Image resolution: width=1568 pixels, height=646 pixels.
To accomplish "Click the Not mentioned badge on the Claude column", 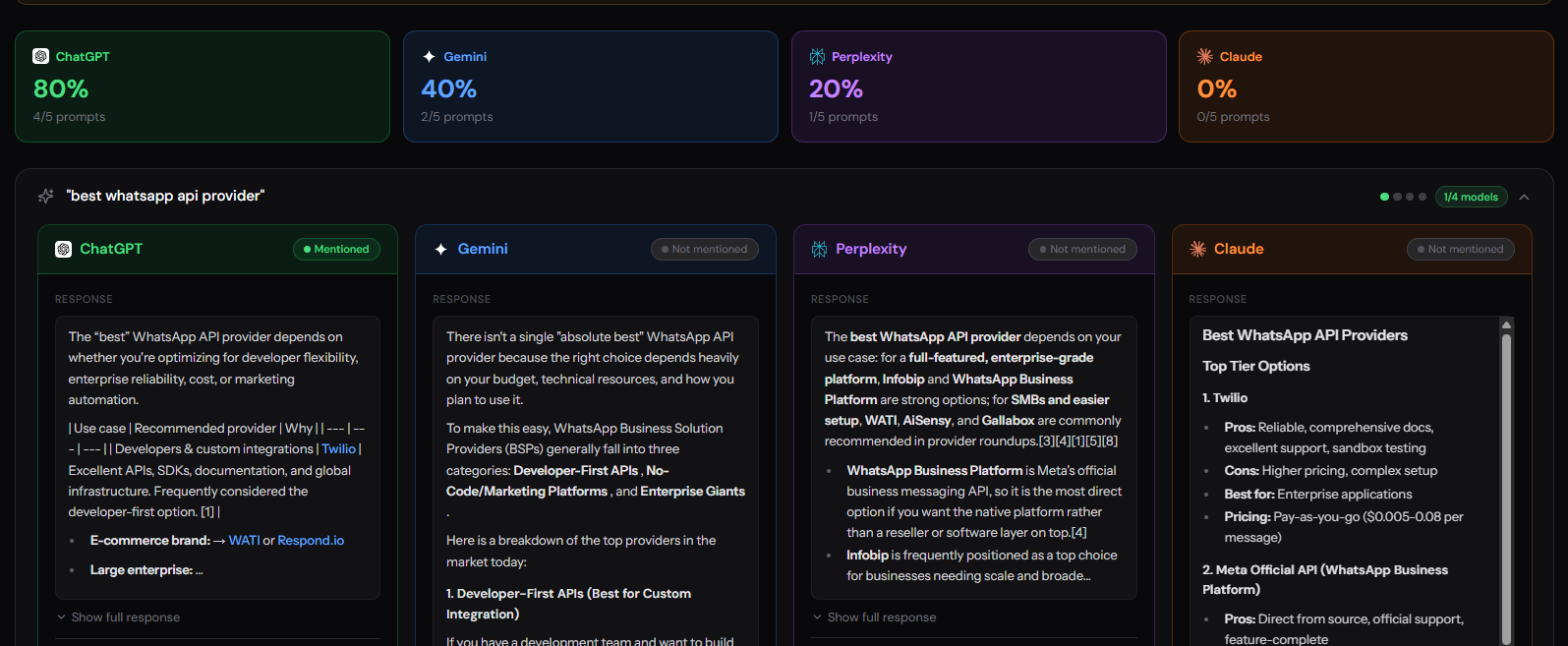I will (1460, 249).
